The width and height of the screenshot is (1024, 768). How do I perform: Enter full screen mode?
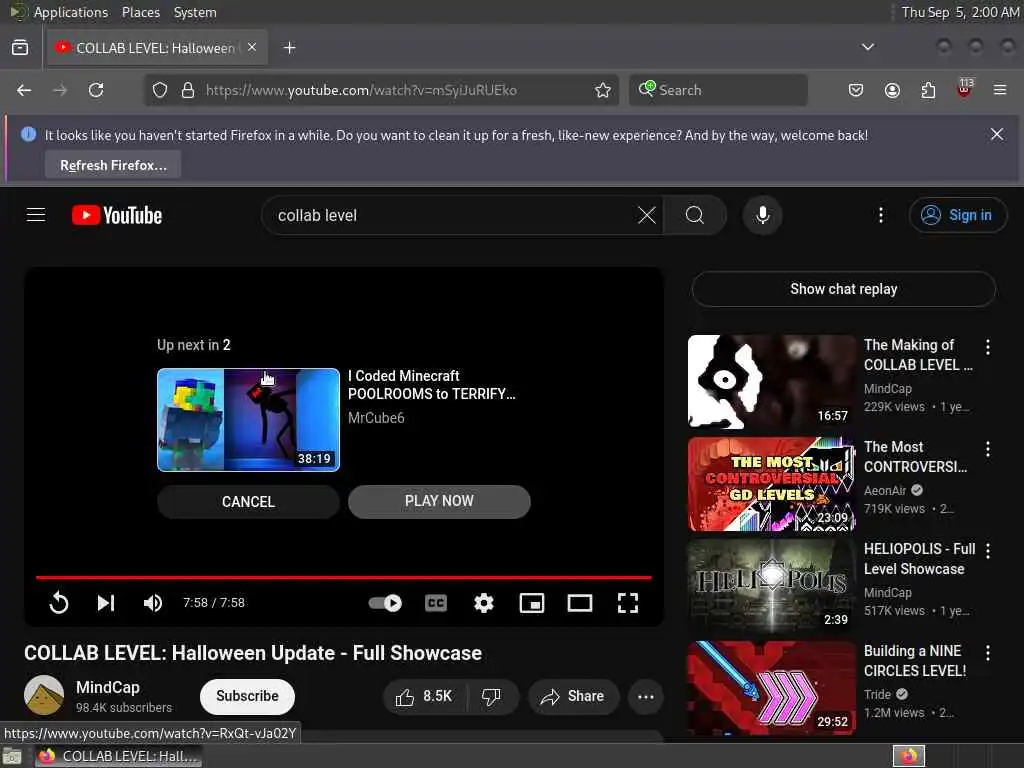[628, 603]
